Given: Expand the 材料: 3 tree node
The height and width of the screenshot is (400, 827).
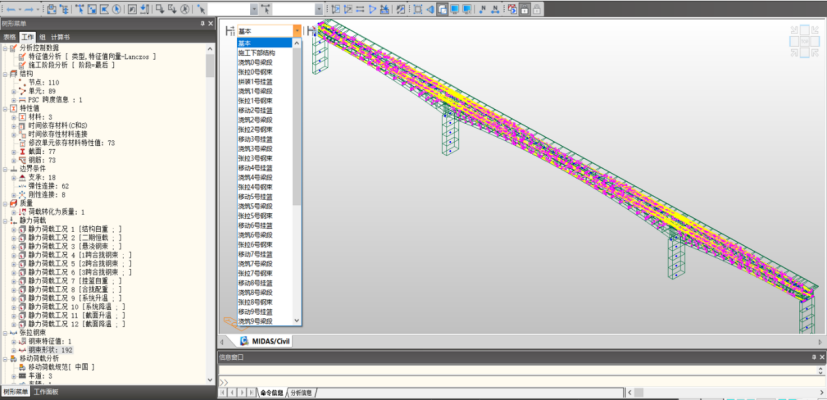Looking at the screenshot, I should point(14,117).
